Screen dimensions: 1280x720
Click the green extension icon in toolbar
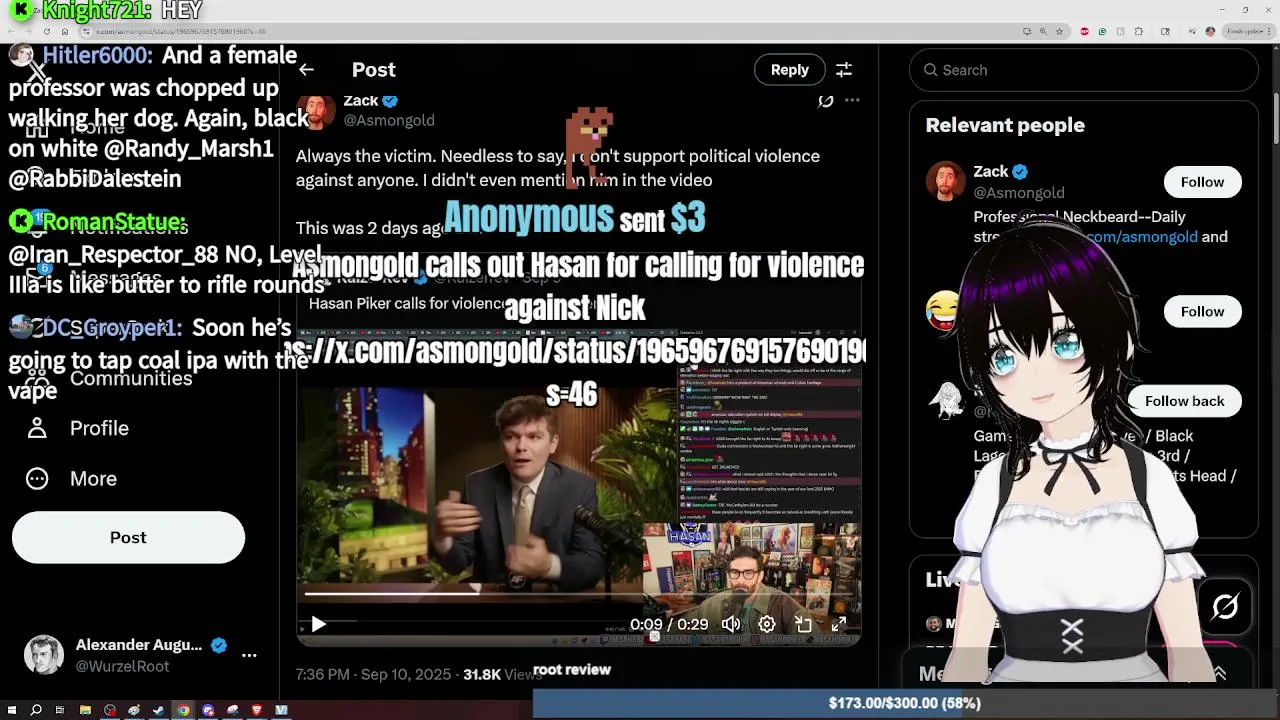1102,32
